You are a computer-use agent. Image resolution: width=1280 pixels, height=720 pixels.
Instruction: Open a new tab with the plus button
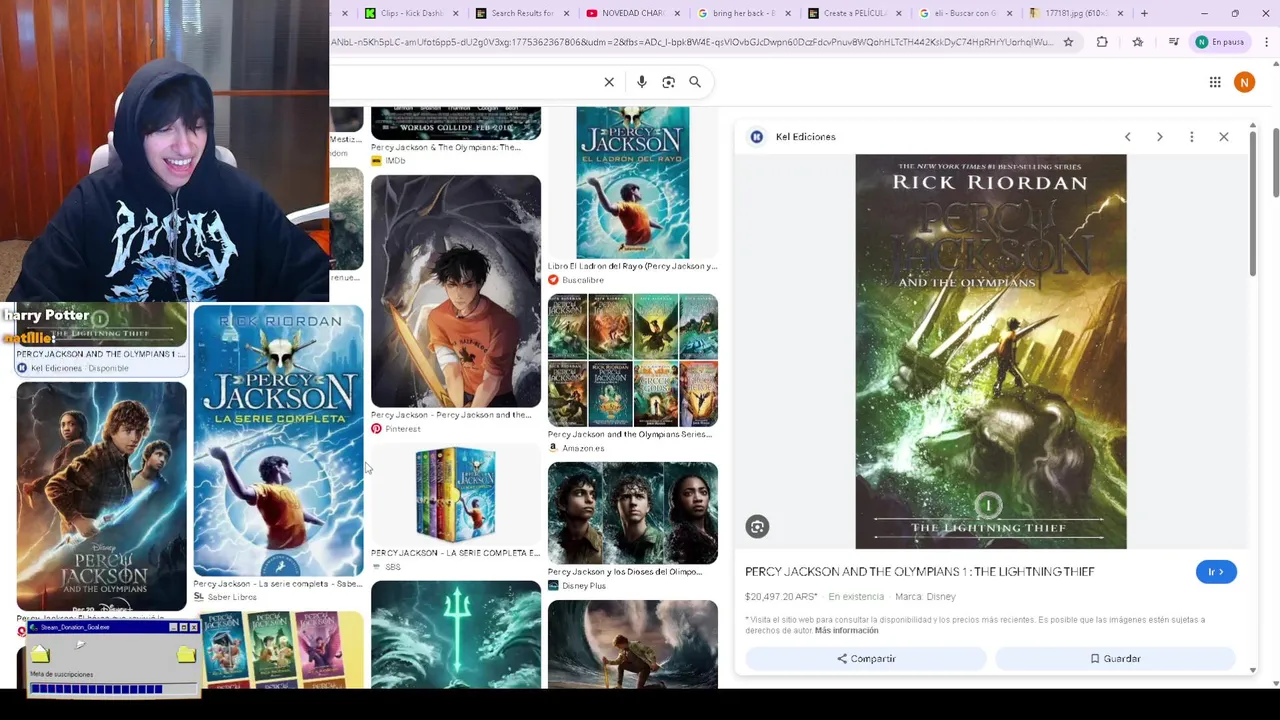[x=1145, y=13]
